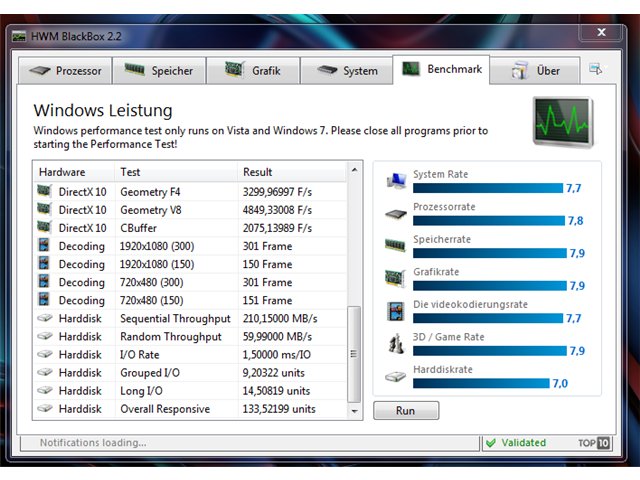The width and height of the screenshot is (640, 480).
Task: Click the Grafikrate graphics card icon
Action: pos(395,278)
